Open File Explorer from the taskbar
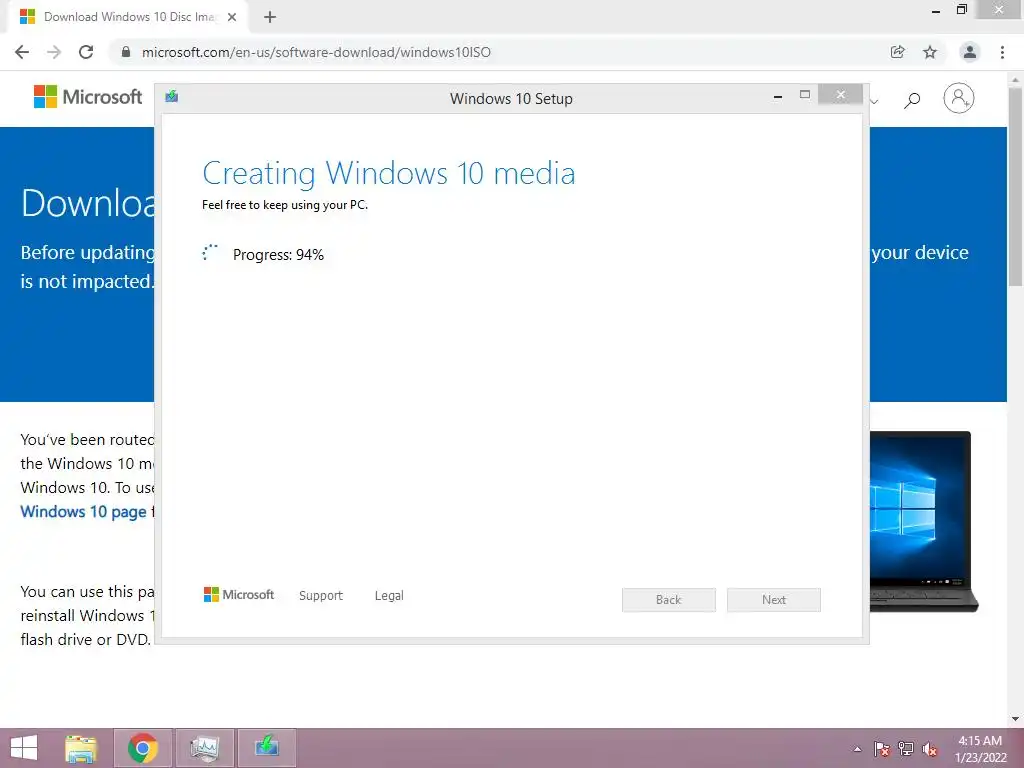This screenshot has height=768, width=1024. [x=81, y=748]
